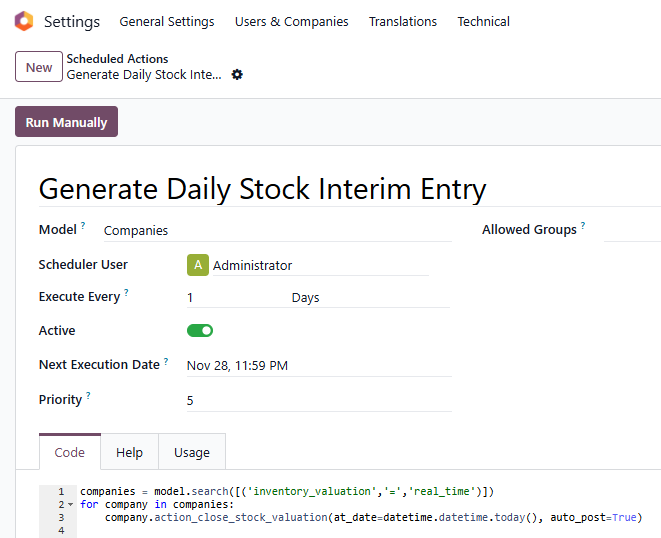
Task: Click the Next Execution Date help icon
Action: click(166, 362)
